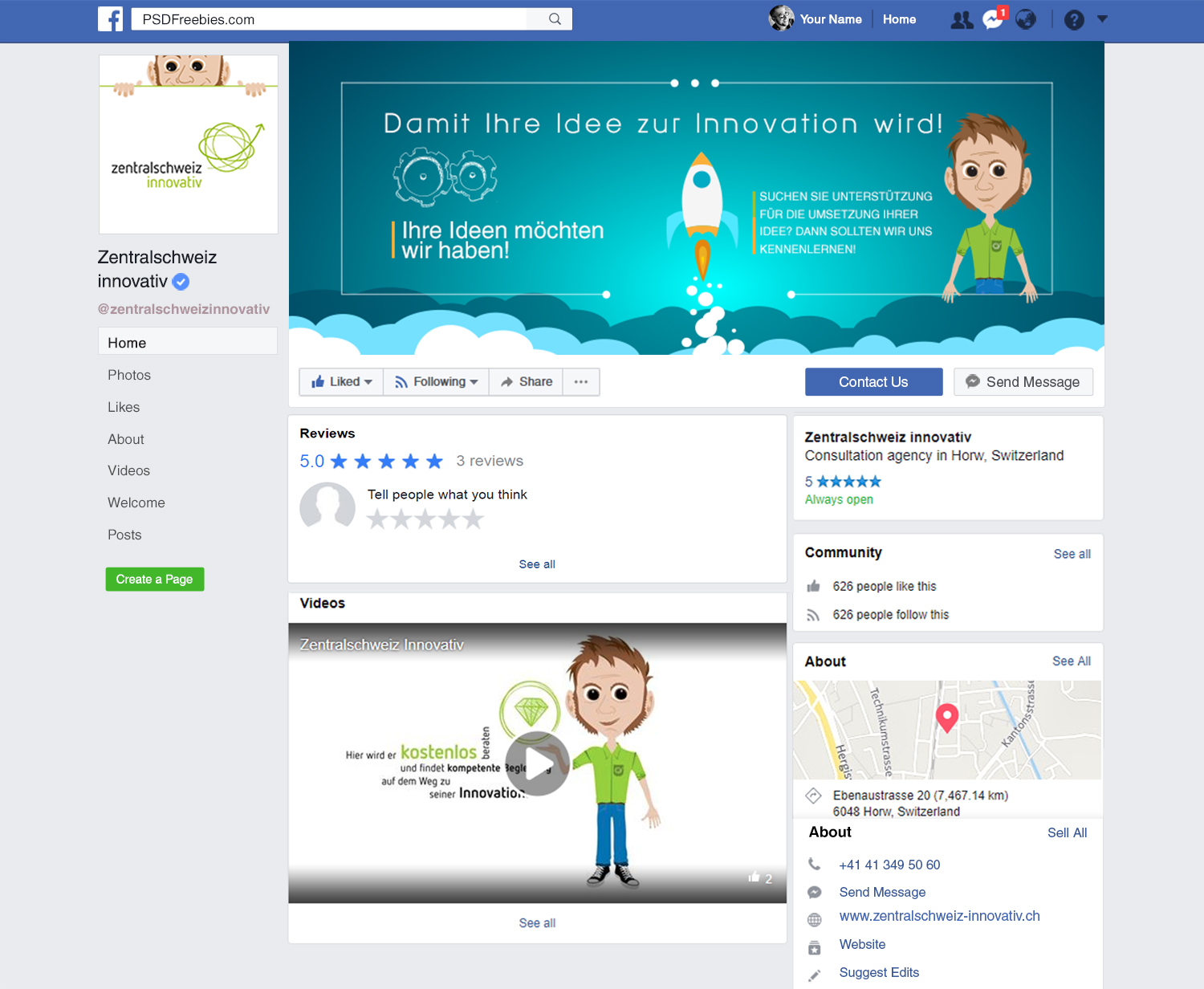1204x989 pixels.
Task: Rate using the empty review stars
Action: pos(425,519)
